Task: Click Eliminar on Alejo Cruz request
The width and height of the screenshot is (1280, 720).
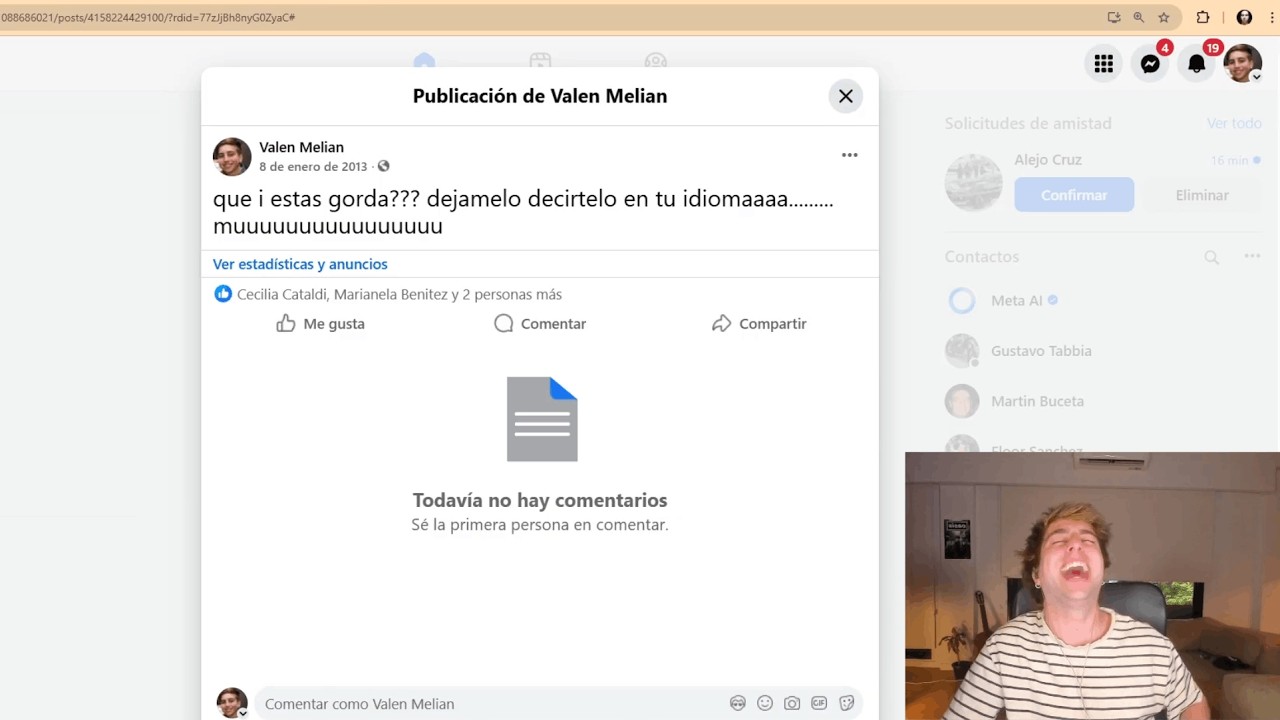Action: click(x=1202, y=195)
